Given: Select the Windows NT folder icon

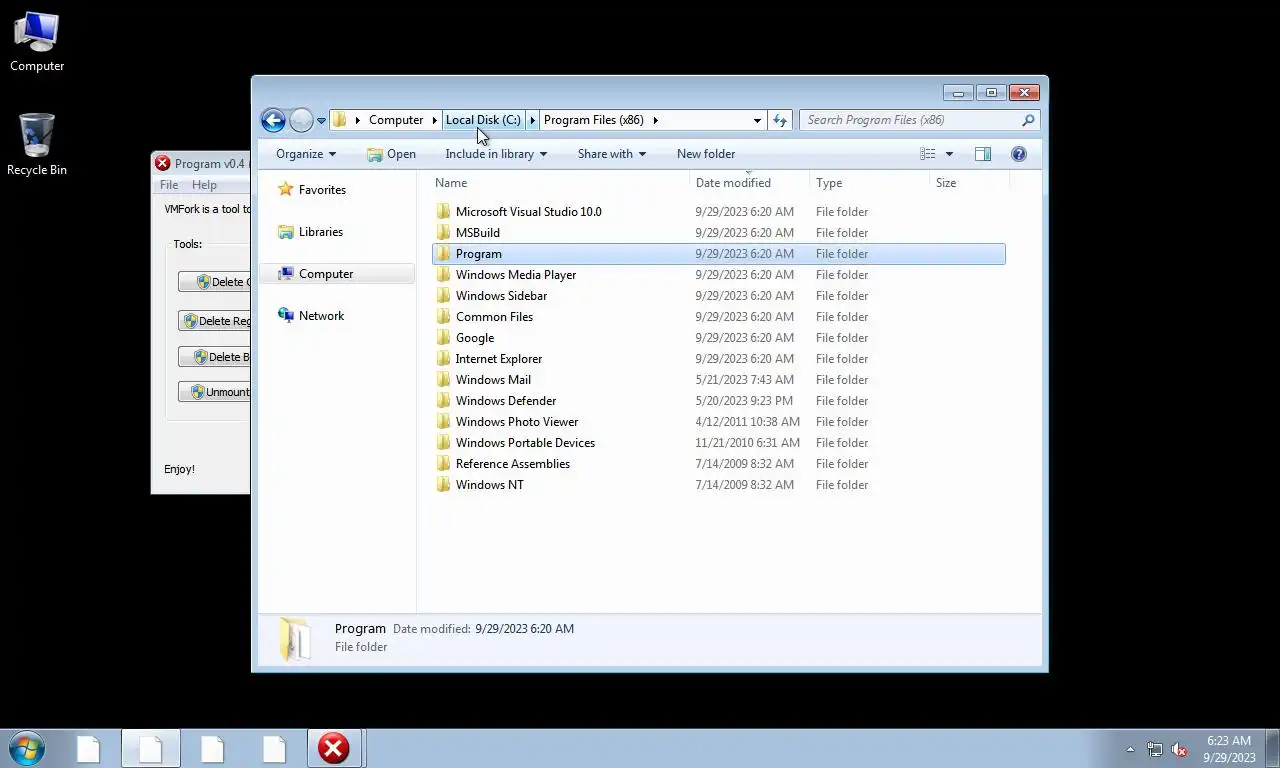Looking at the screenshot, I should coord(444,485).
